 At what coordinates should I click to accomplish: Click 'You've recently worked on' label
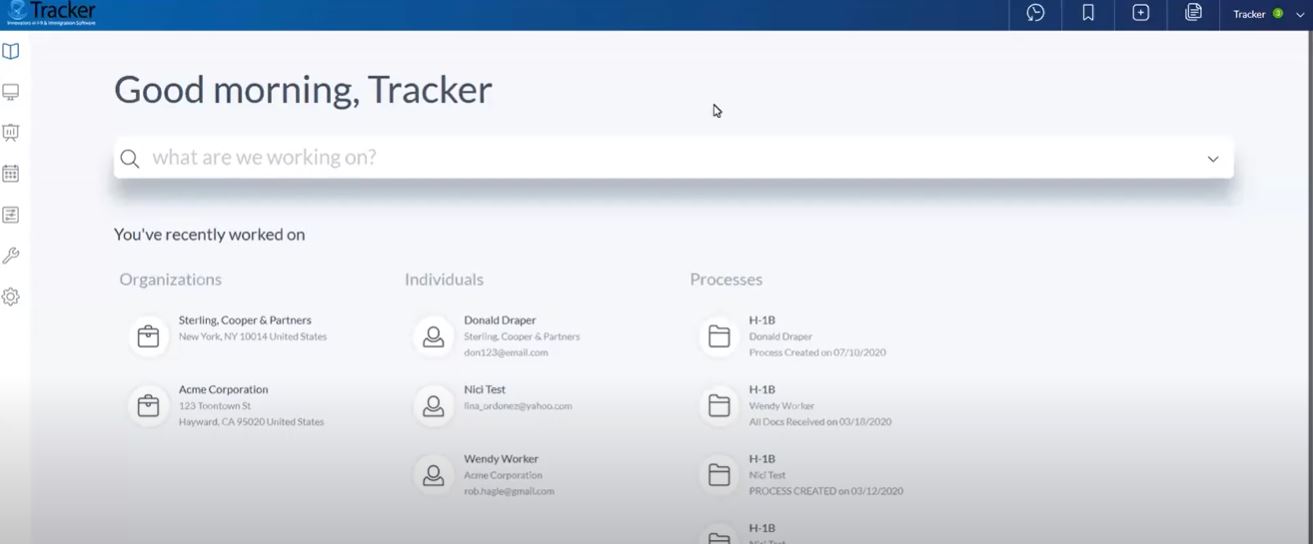tap(209, 235)
